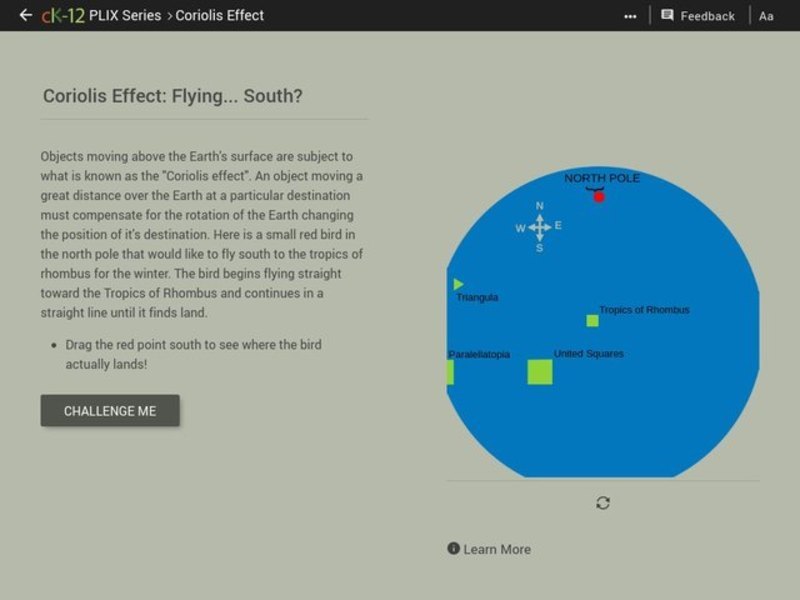The image size is (800, 600).
Task: Click the Tropics of Rhombus marker
Action: pyautogui.click(x=592, y=320)
